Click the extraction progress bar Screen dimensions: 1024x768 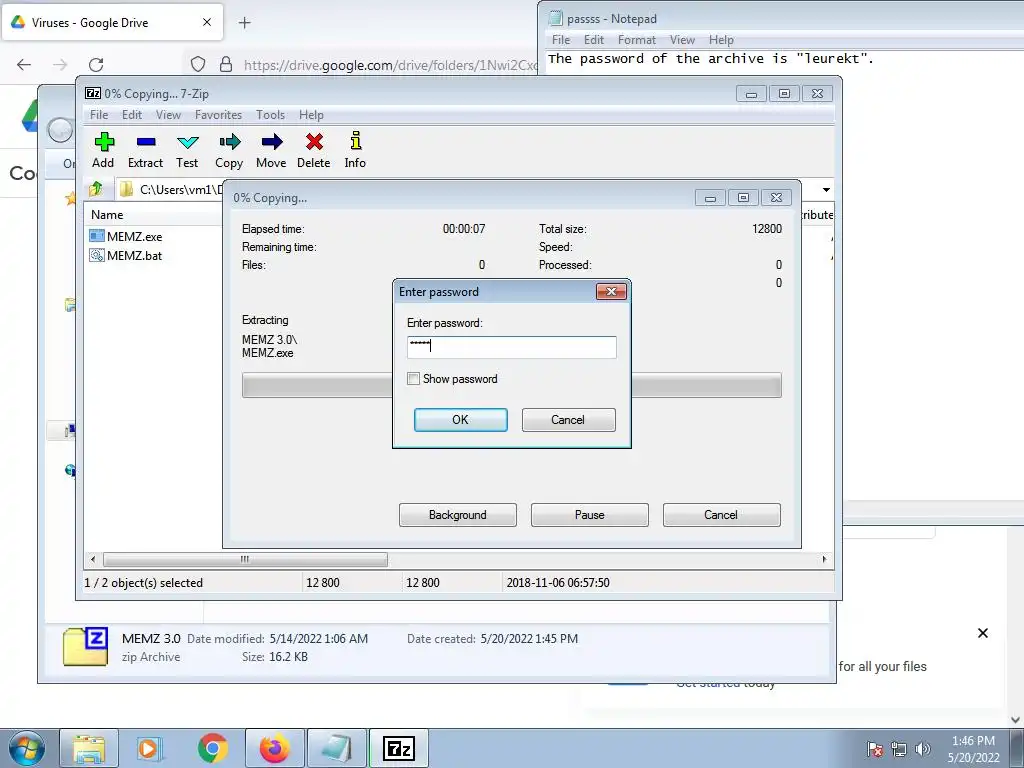511,385
